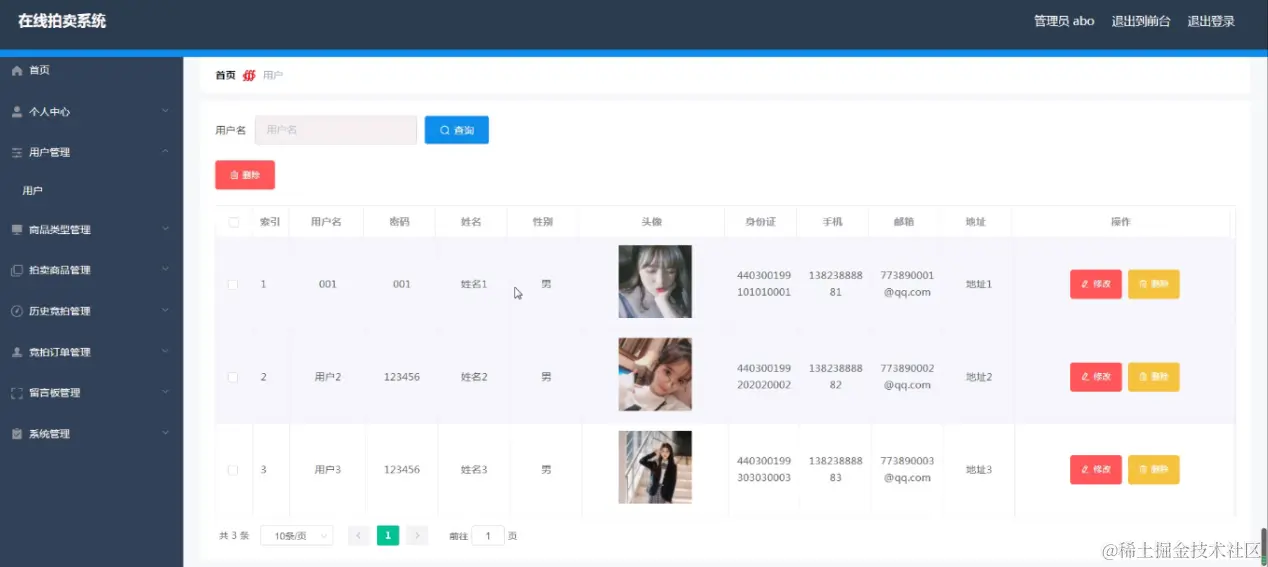Screen dimensions: 1268x567
Task: Click the 用户名 search input field
Action: 336,130
